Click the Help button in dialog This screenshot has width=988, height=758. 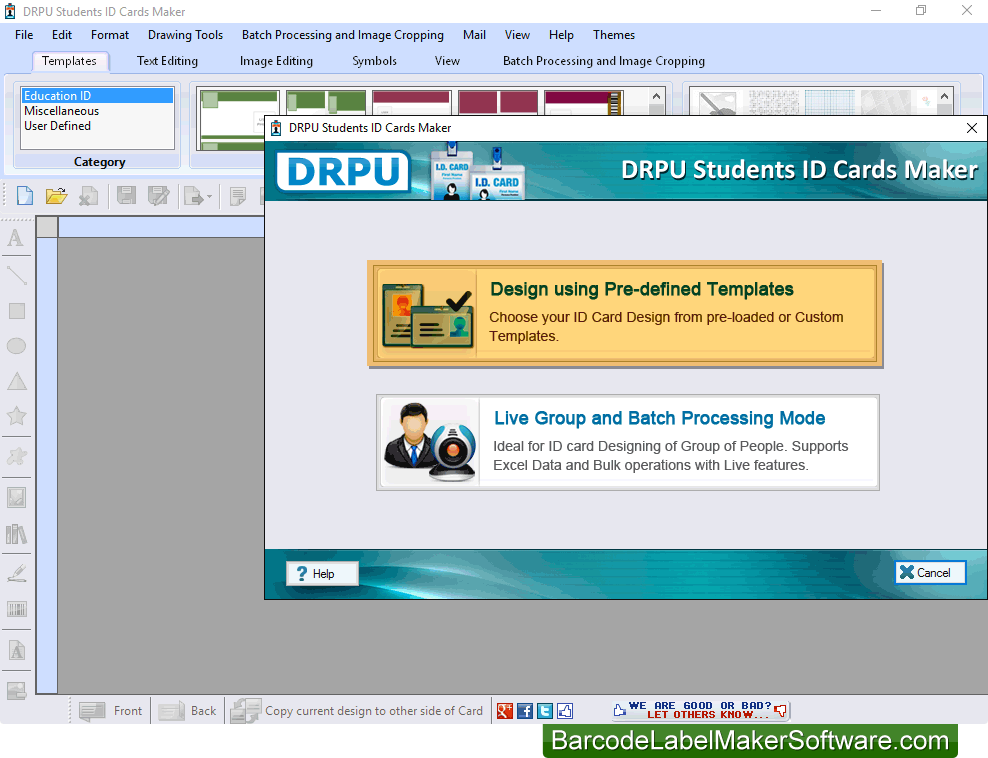point(322,573)
